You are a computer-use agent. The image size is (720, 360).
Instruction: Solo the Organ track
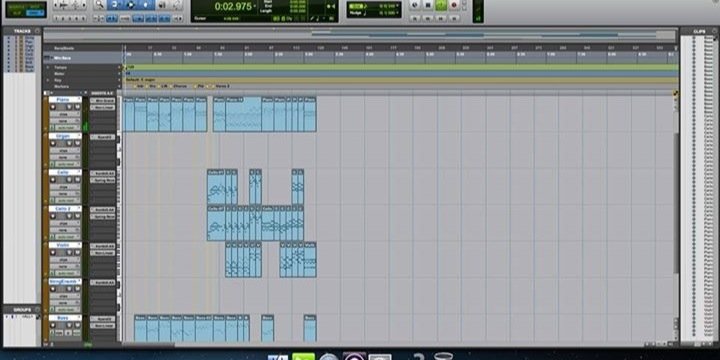pyautogui.click(x=69, y=143)
